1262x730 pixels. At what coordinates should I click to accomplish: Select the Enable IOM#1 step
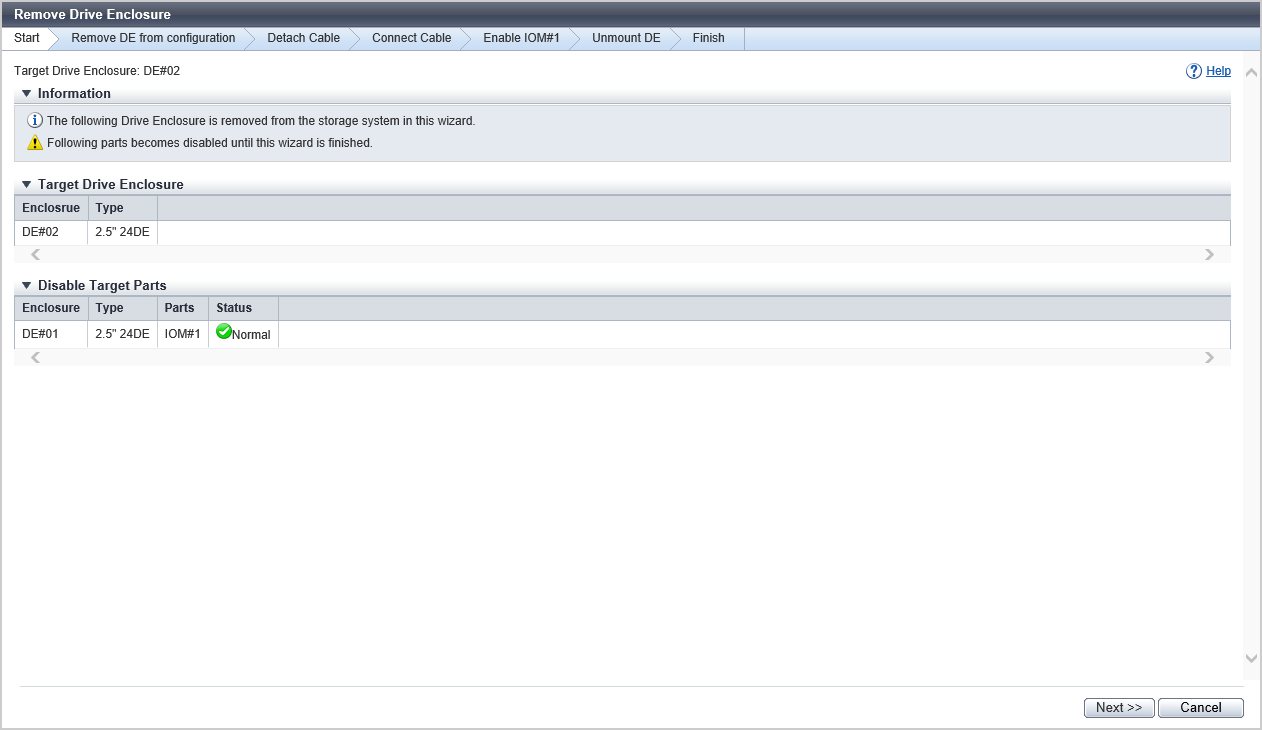521,38
